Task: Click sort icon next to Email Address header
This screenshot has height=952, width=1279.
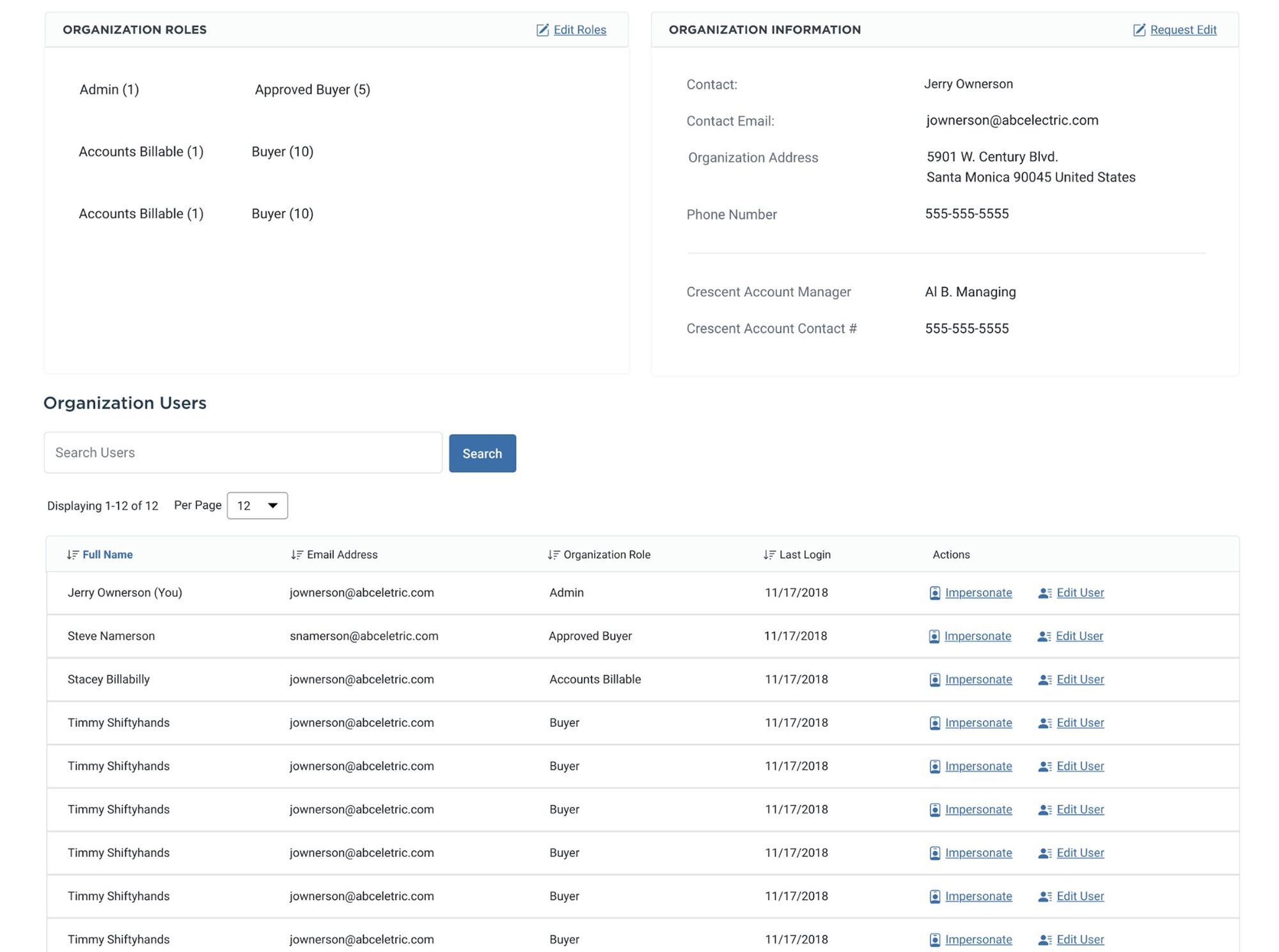Action: pyautogui.click(x=297, y=554)
